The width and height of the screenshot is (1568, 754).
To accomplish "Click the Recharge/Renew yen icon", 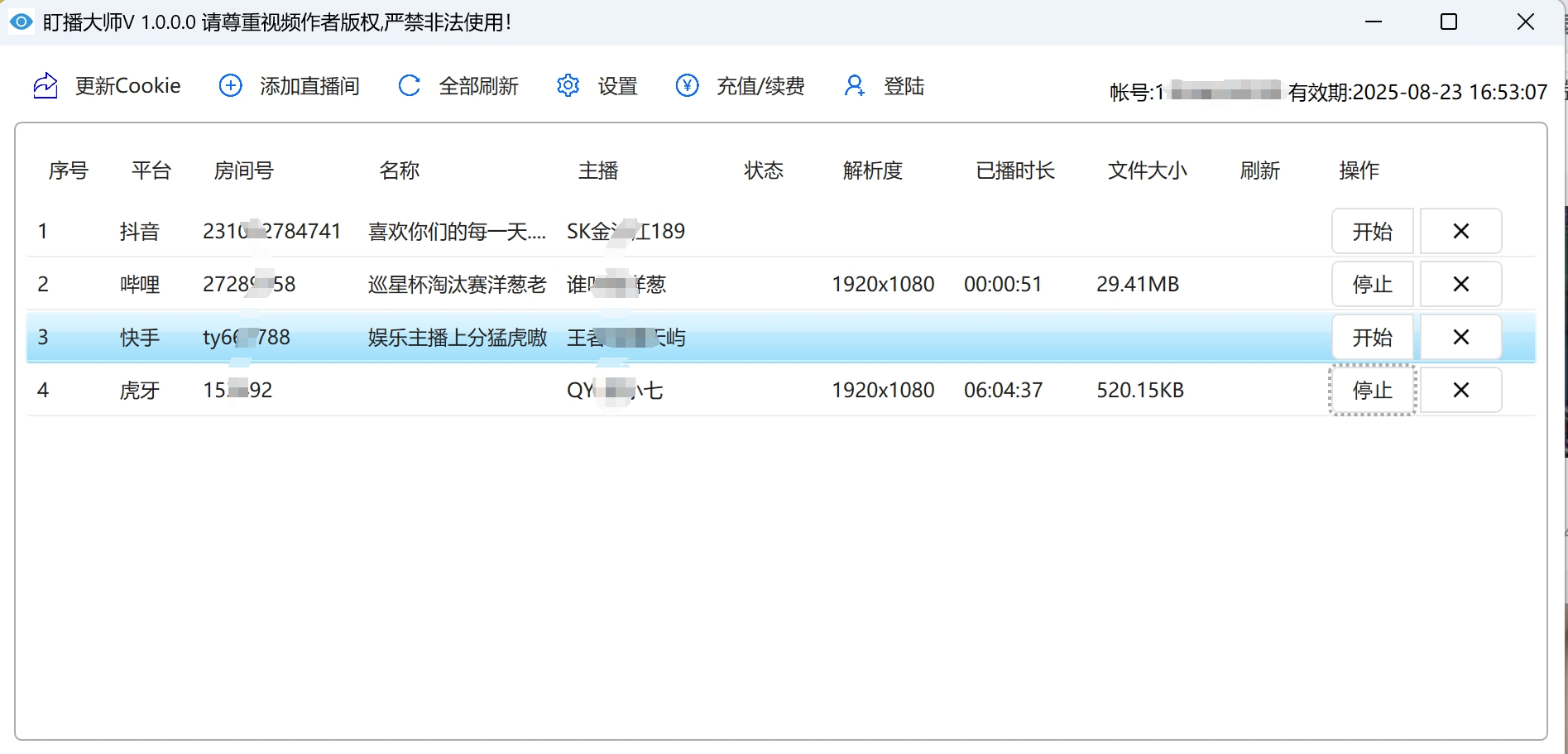I will [687, 86].
